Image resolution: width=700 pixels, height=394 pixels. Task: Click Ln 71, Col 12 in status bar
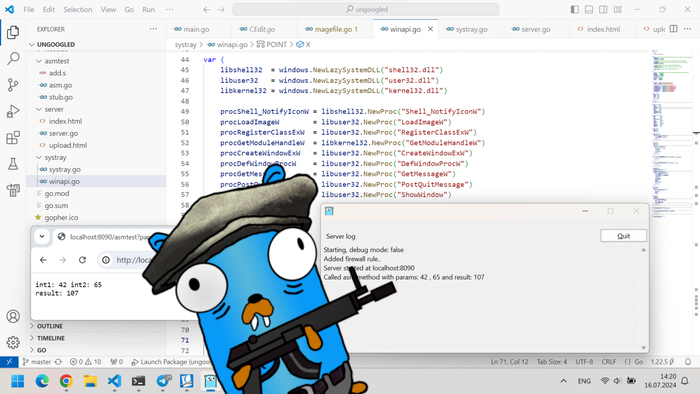[x=509, y=362]
